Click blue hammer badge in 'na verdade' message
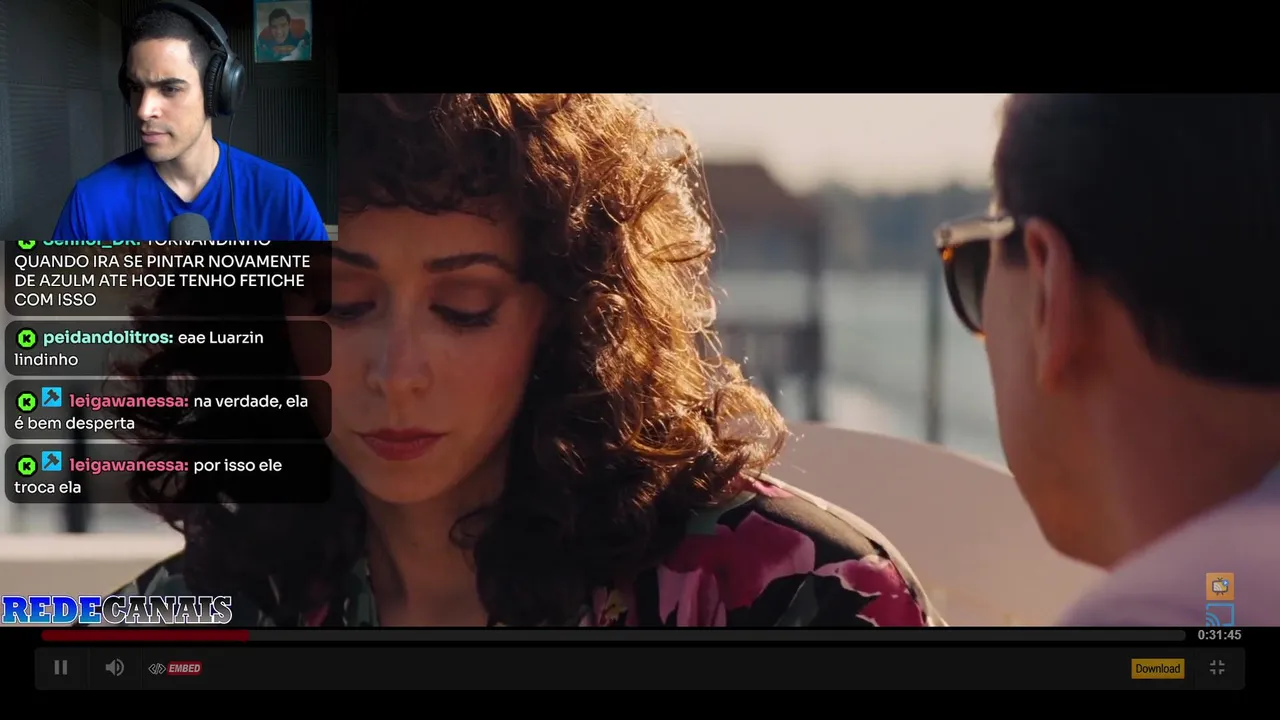1280x720 pixels. 52,398
